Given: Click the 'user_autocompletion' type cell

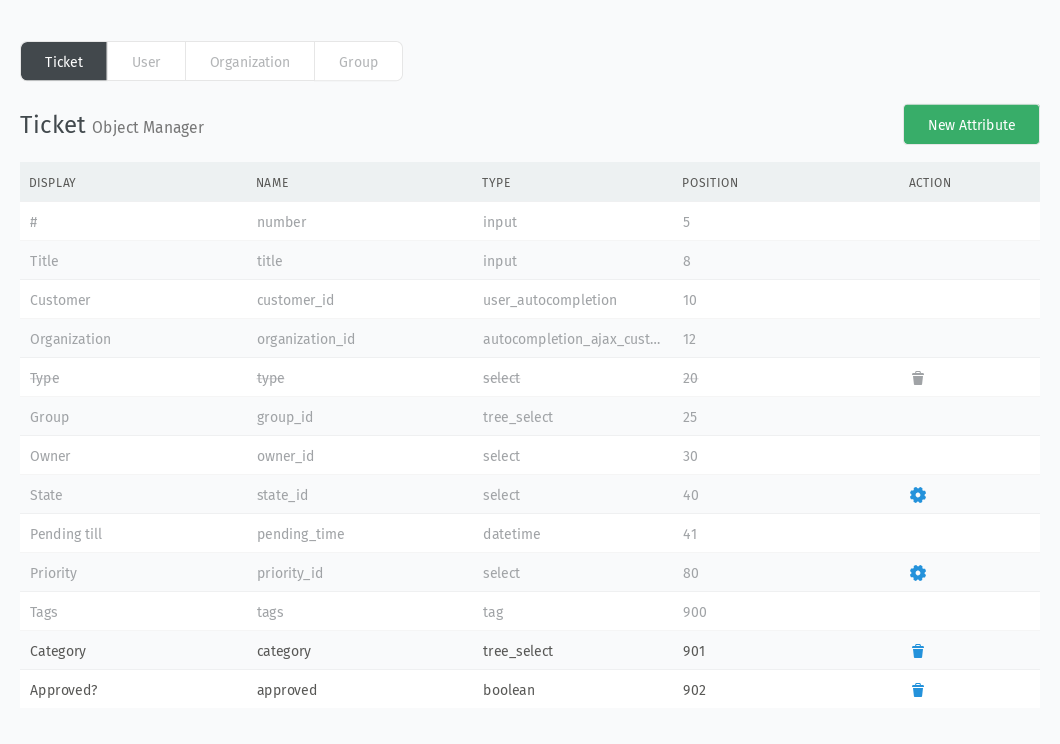Looking at the screenshot, I should tap(550, 300).
